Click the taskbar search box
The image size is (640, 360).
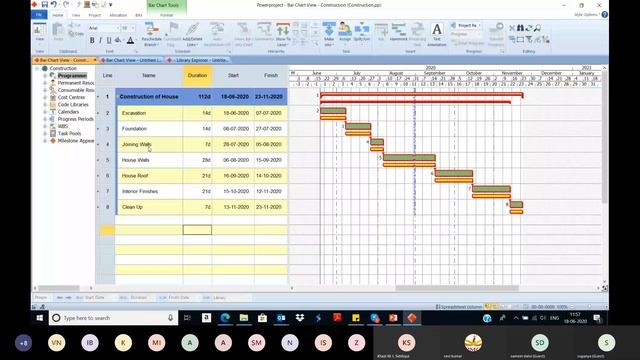[113, 318]
